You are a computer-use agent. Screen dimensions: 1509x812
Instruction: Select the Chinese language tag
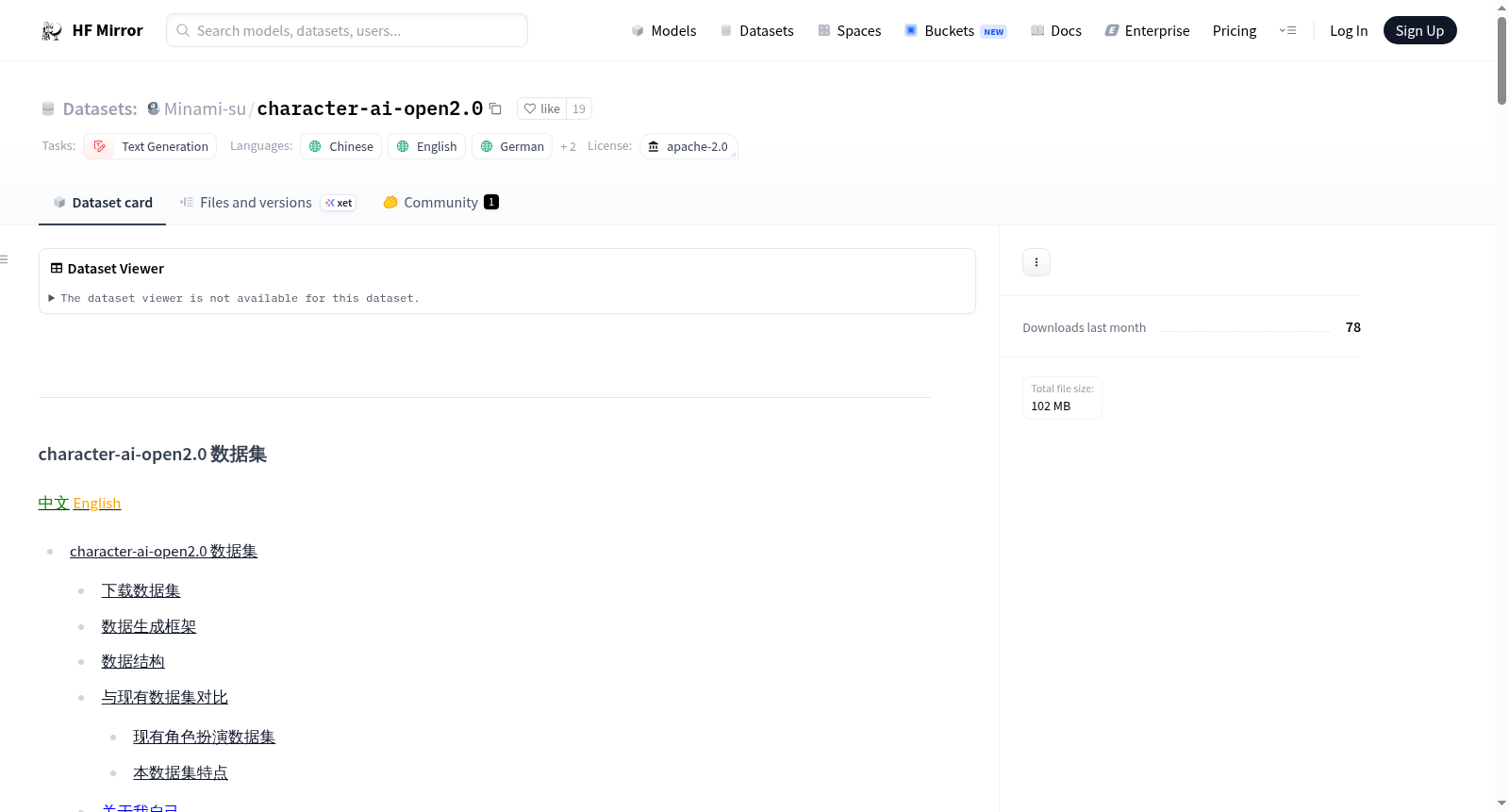click(x=341, y=146)
